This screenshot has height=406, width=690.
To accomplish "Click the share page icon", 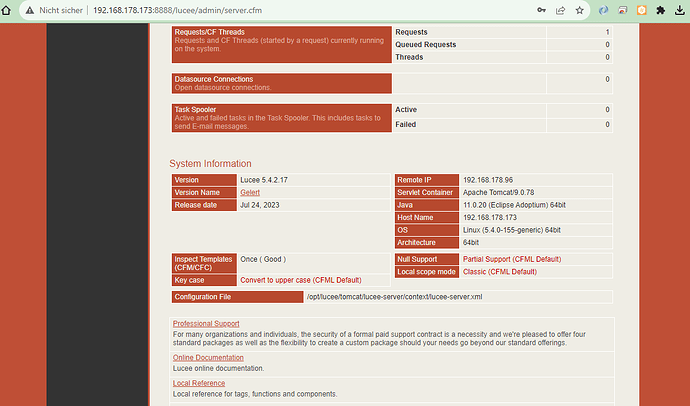I will (x=561, y=10).
